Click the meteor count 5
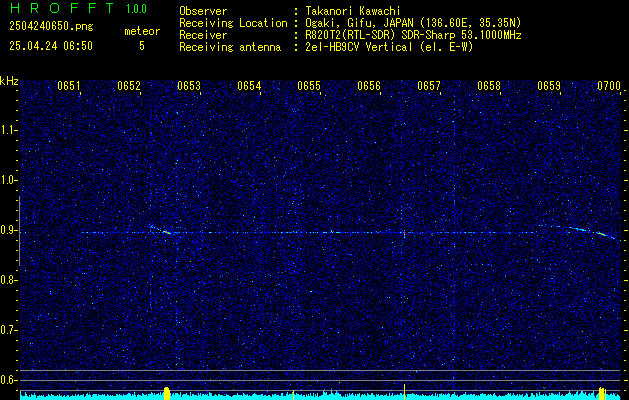629x400 pixels. pos(142,46)
